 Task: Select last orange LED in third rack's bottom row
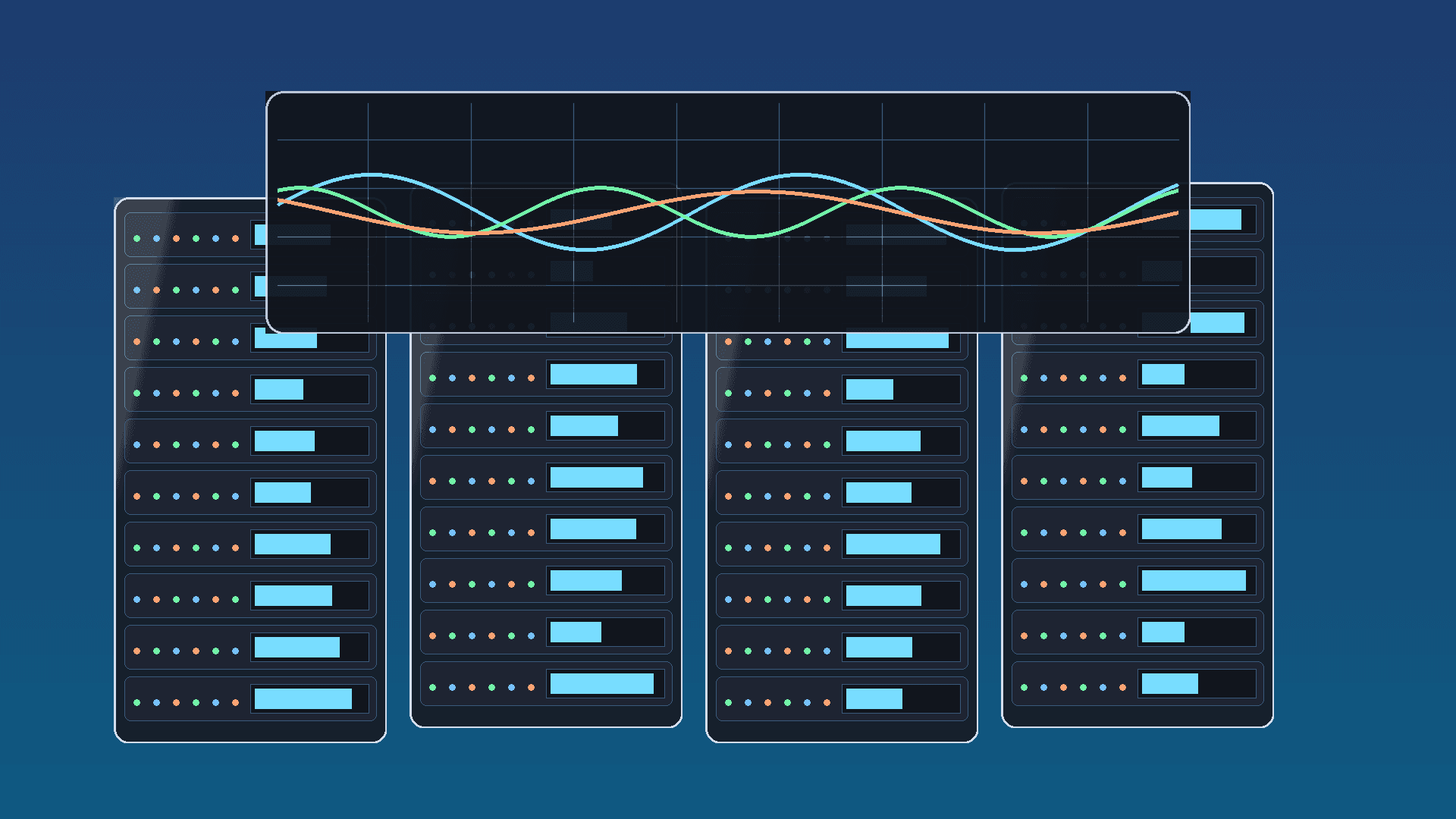click(x=827, y=702)
